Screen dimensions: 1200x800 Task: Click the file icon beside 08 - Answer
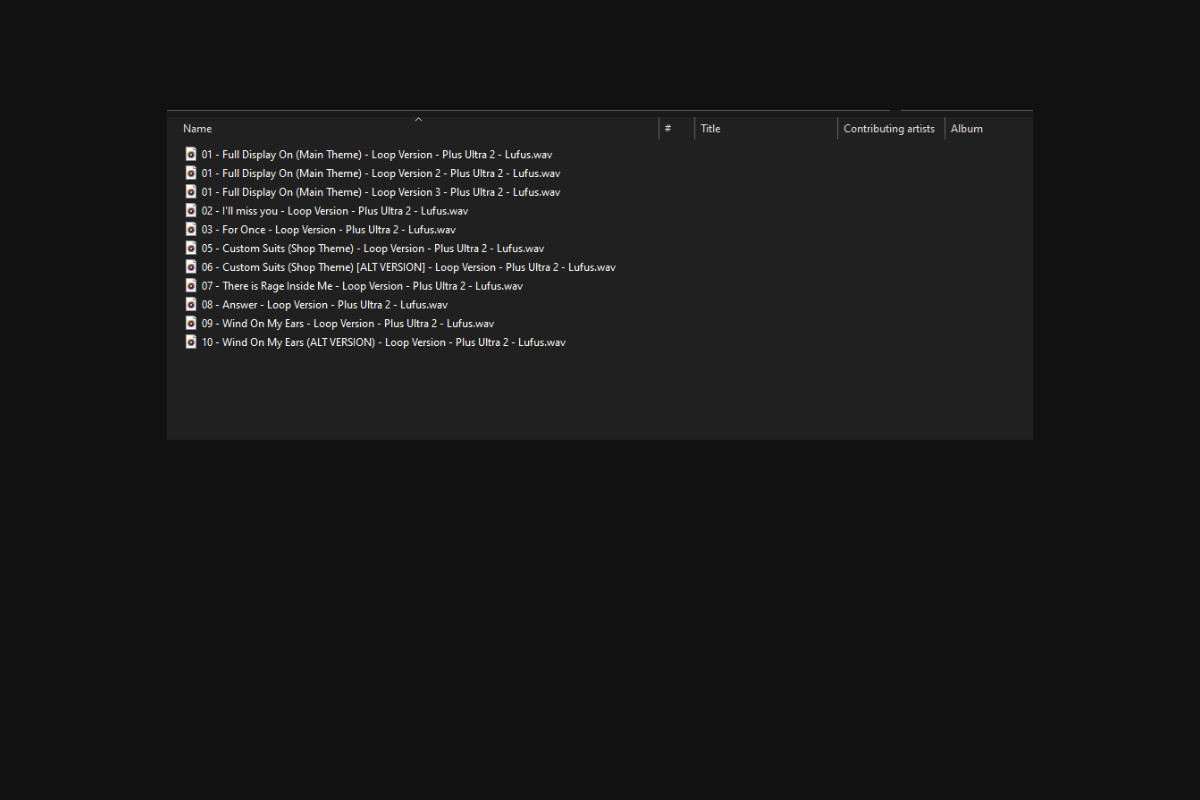coord(191,304)
